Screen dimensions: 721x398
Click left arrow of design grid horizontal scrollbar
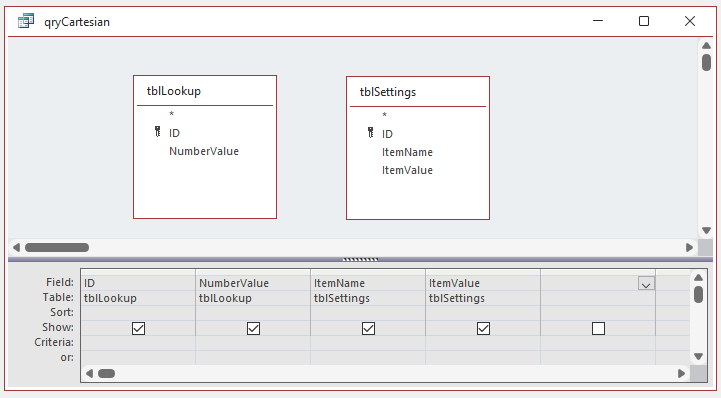coord(89,373)
